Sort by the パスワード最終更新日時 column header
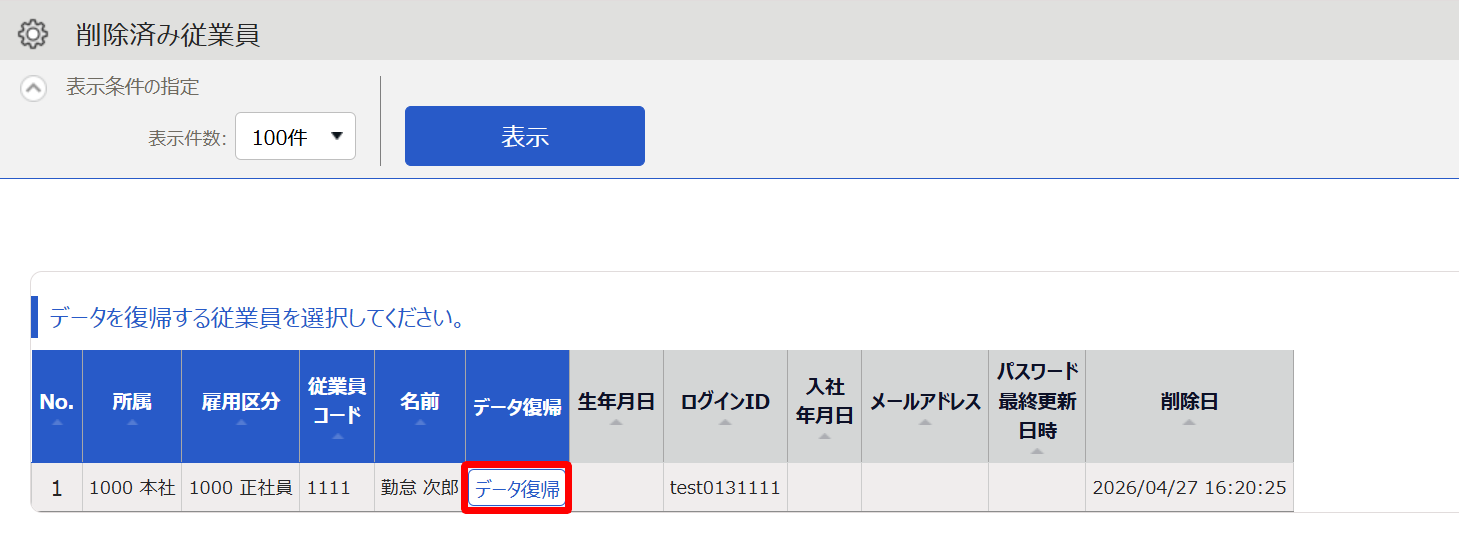 (1037, 406)
